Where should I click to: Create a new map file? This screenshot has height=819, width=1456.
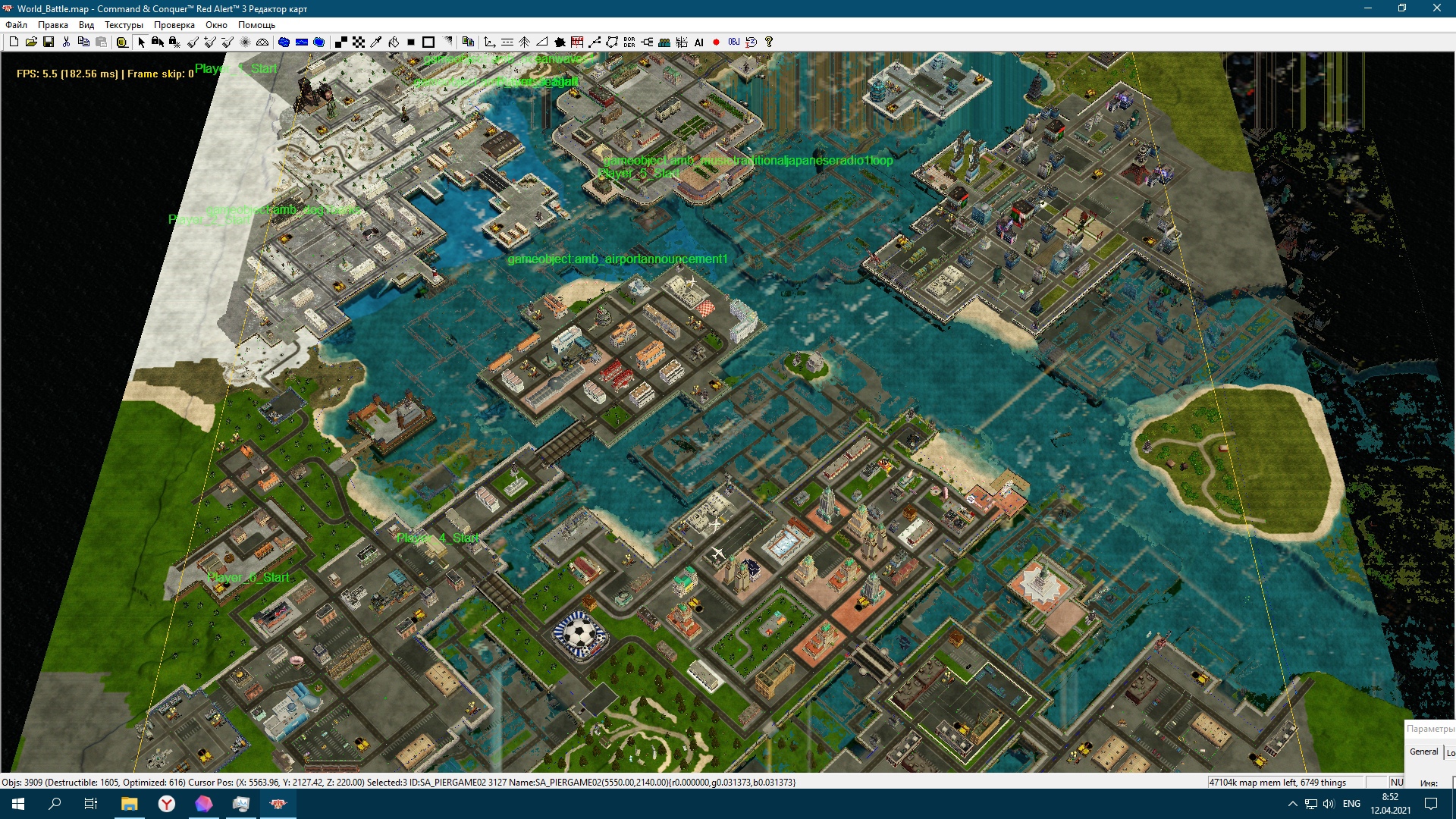coord(14,42)
